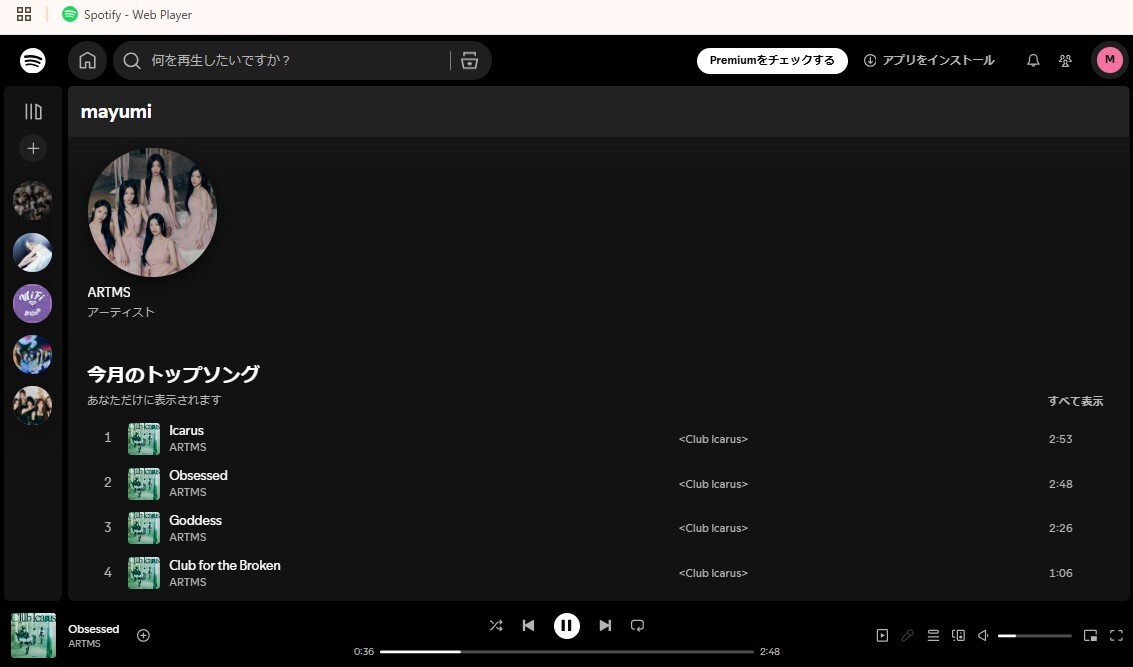The height and width of the screenshot is (667, 1133).
Task: Click mayumi profile header title
Action: tap(116, 111)
